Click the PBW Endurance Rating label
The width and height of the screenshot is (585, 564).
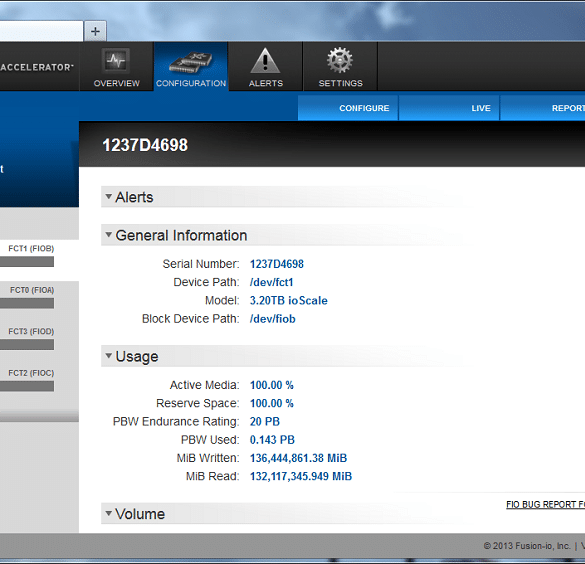point(176,422)
